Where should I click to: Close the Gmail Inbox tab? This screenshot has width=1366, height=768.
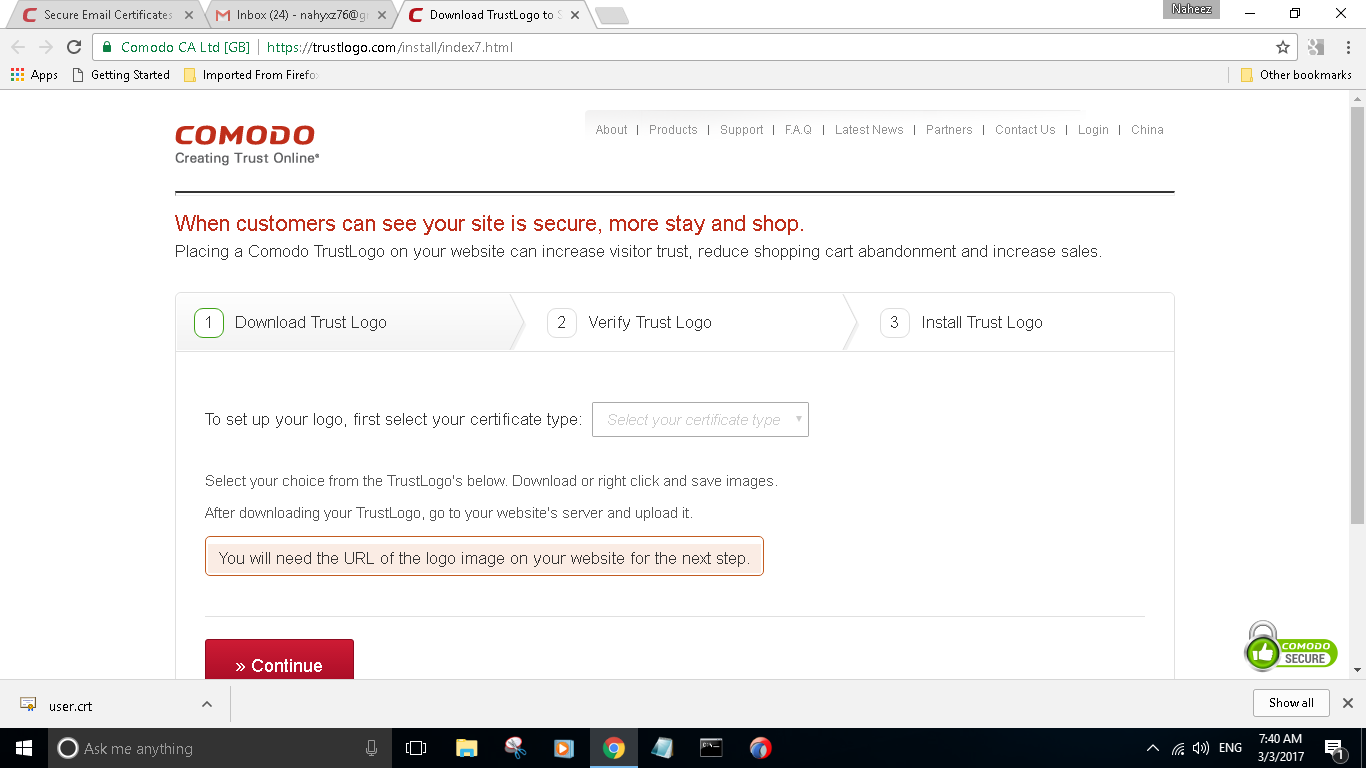point(381,15)
